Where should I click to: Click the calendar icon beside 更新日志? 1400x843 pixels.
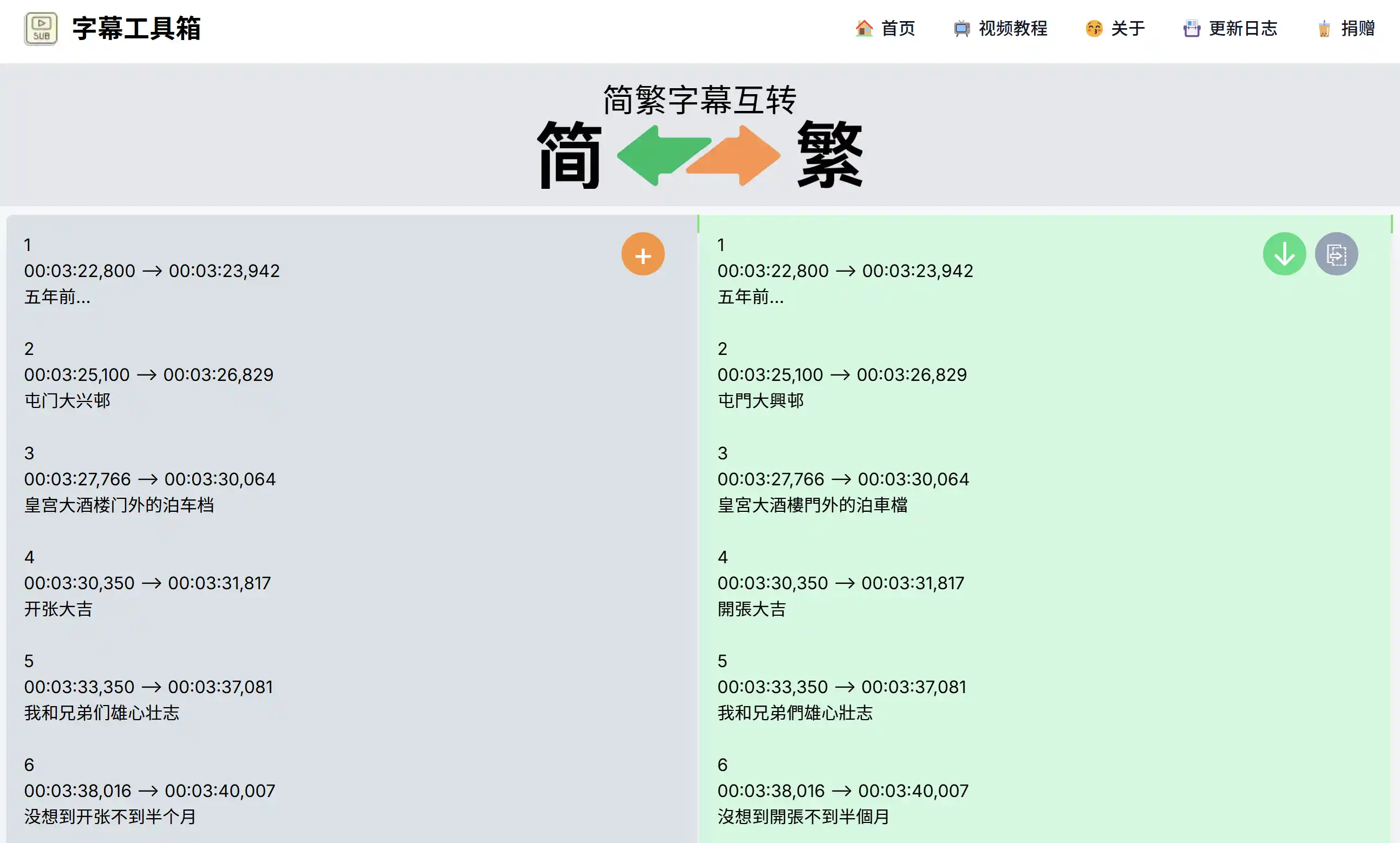click(1192, 28)
